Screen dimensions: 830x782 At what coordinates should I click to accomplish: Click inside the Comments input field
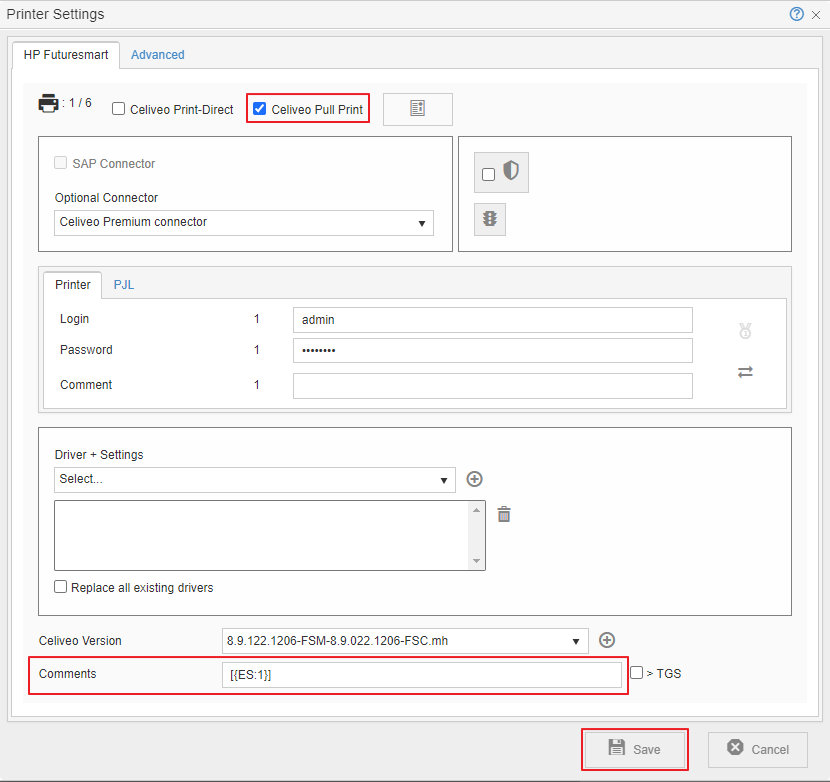(420, 674)
